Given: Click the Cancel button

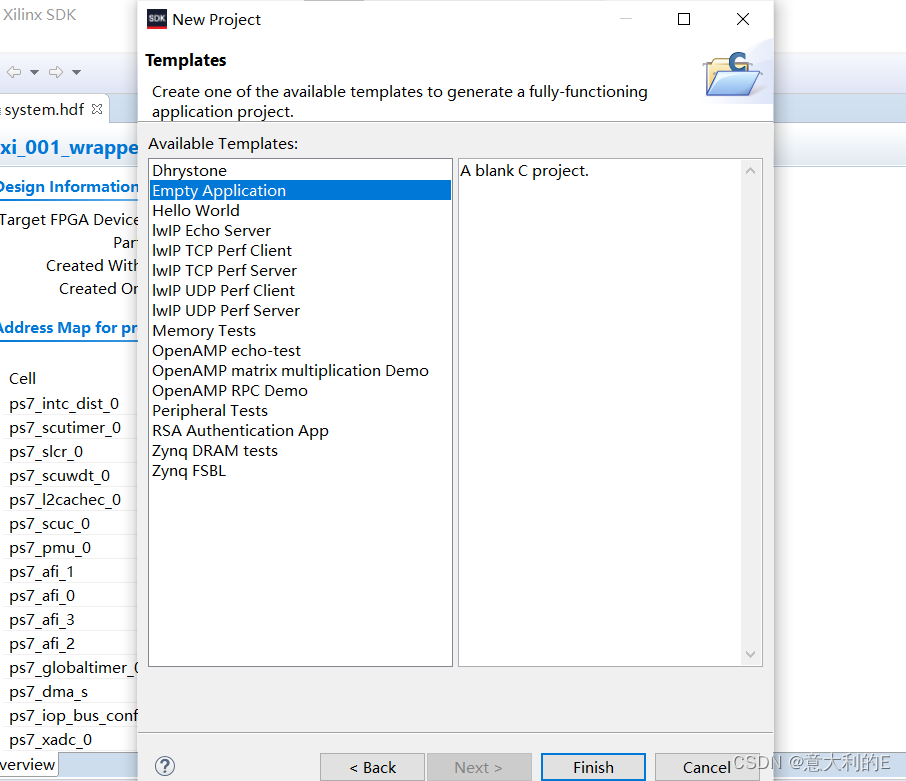Looking at the screenshot, I should pos(707,767).
